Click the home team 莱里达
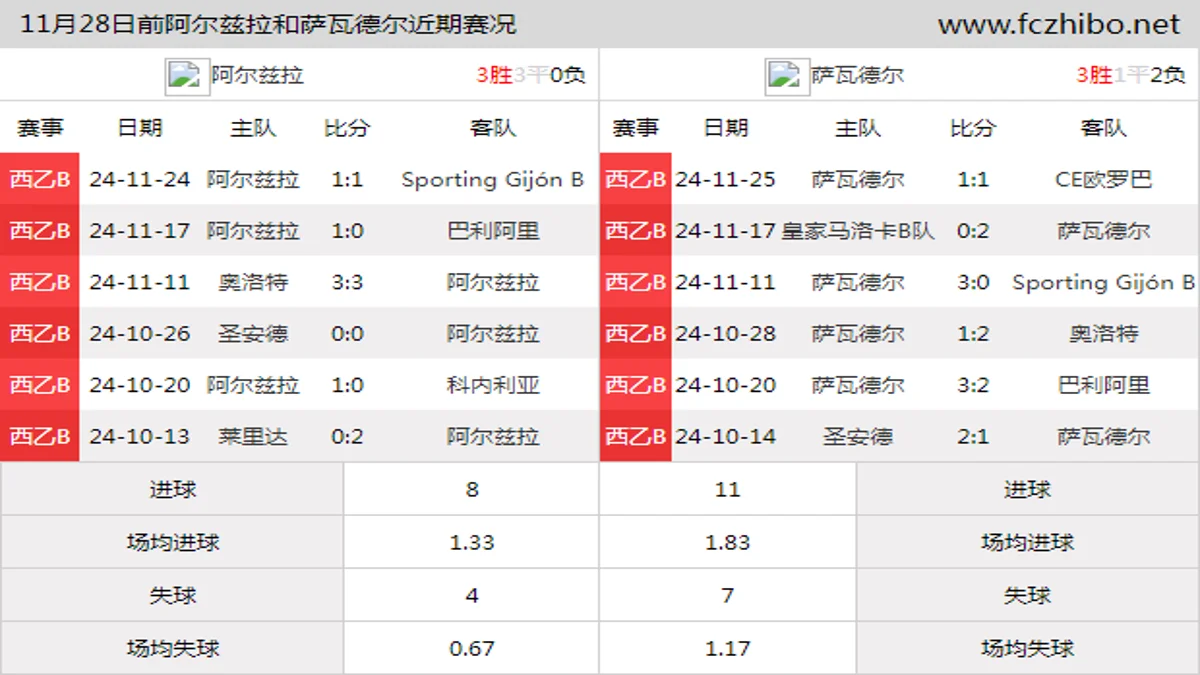 click(x=253, y=437)
